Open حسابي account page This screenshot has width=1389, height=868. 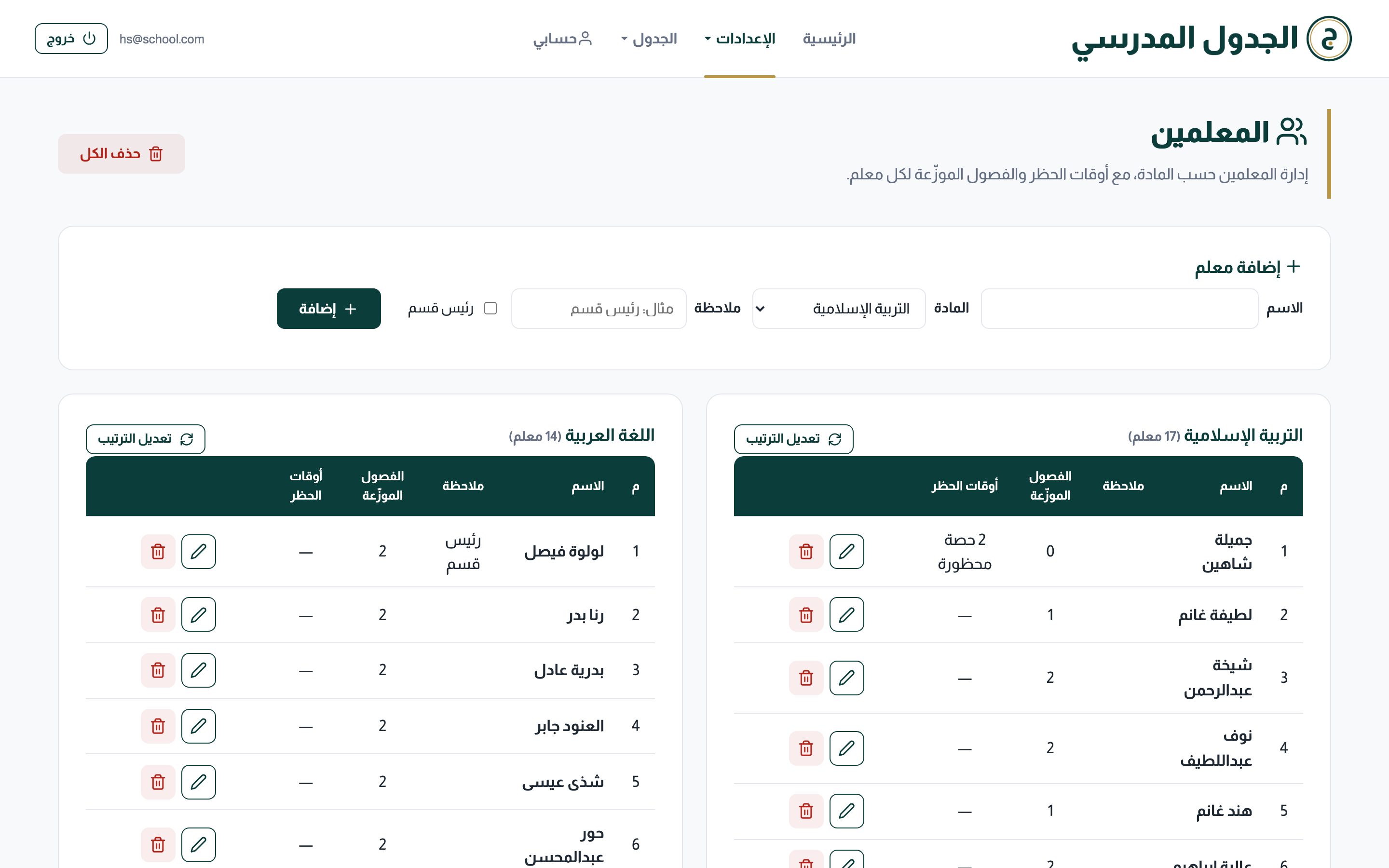562,39
